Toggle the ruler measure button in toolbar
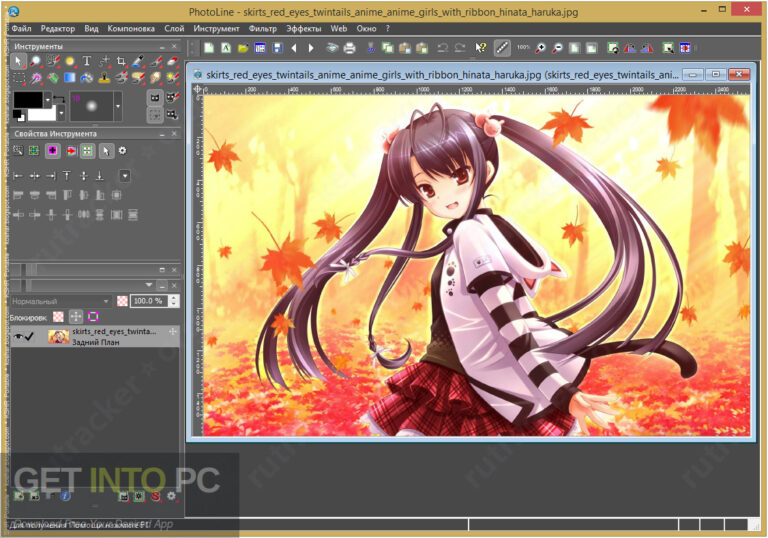Image resolution: width=768 pixels, height=538 pixels. coord(502,48)
